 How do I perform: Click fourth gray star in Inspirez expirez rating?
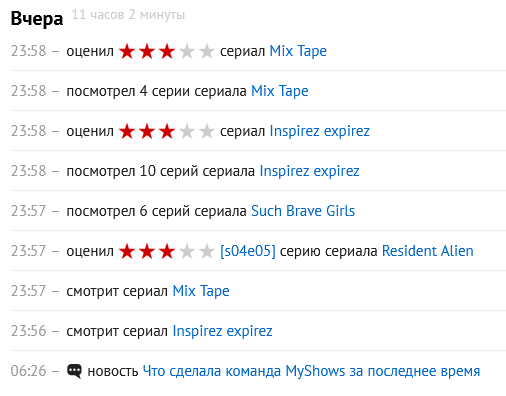point(187,131)
